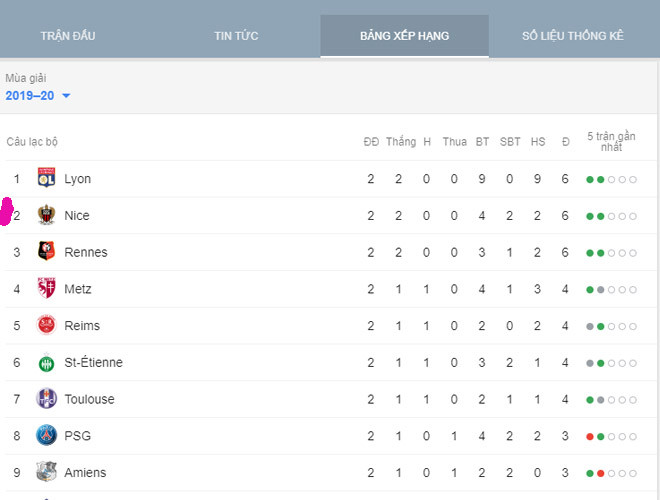Click the Lyon club crest icon

pyautogui.click(x=46, y=179)
